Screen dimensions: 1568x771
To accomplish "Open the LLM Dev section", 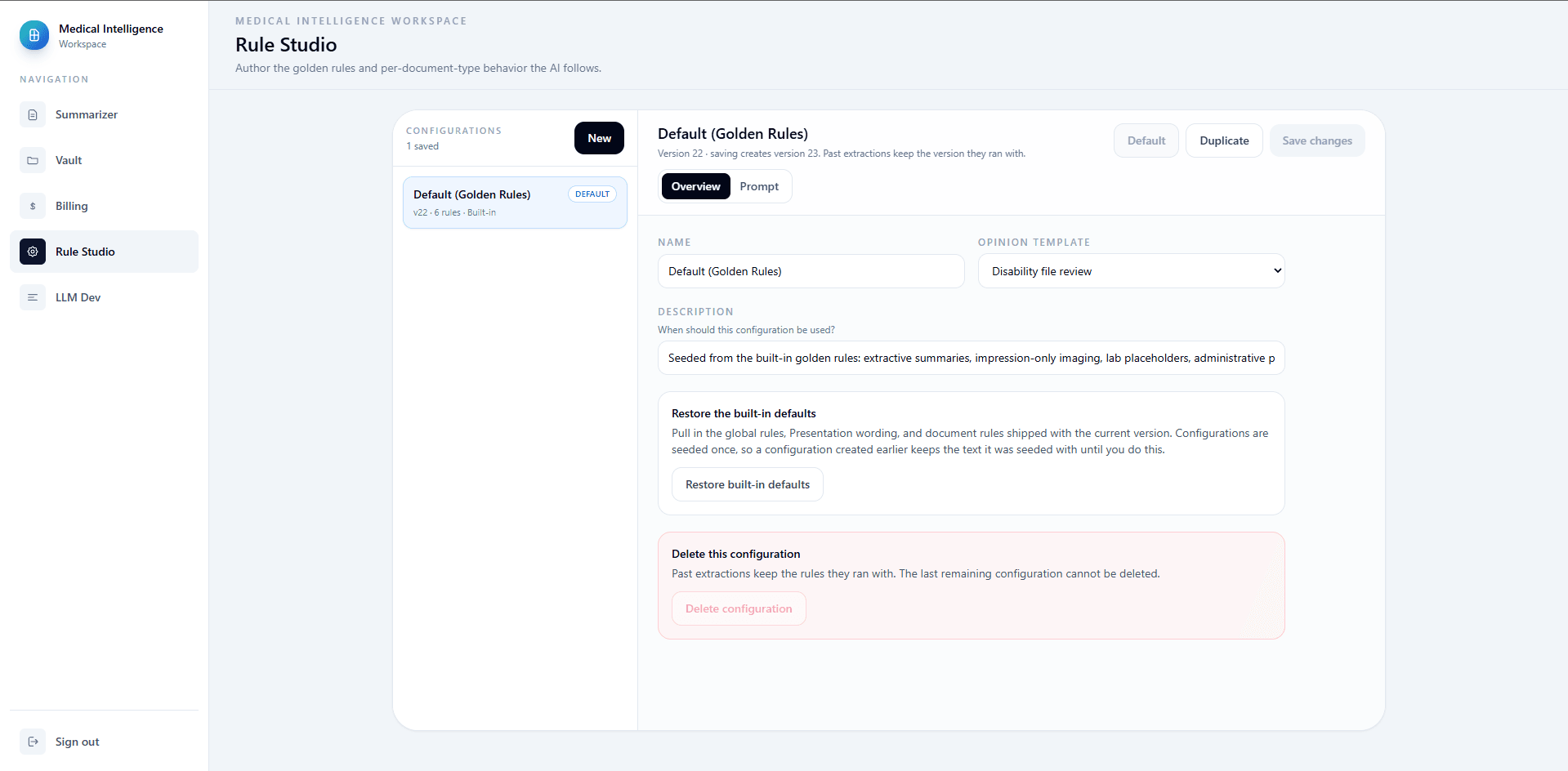I will pyautogui.click(x=105, y=297).
